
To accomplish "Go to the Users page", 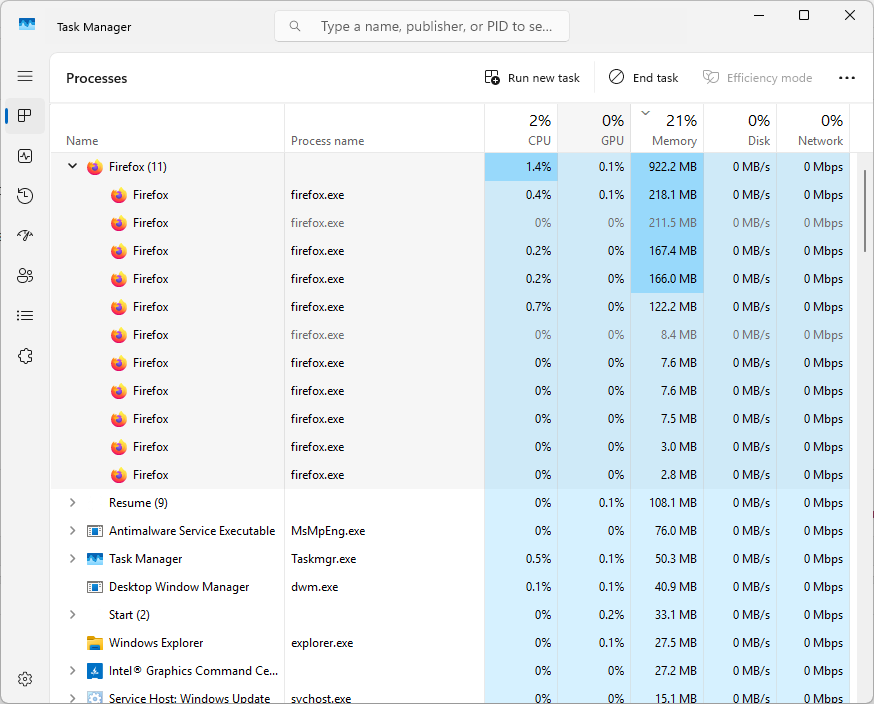I will point(25,276).
